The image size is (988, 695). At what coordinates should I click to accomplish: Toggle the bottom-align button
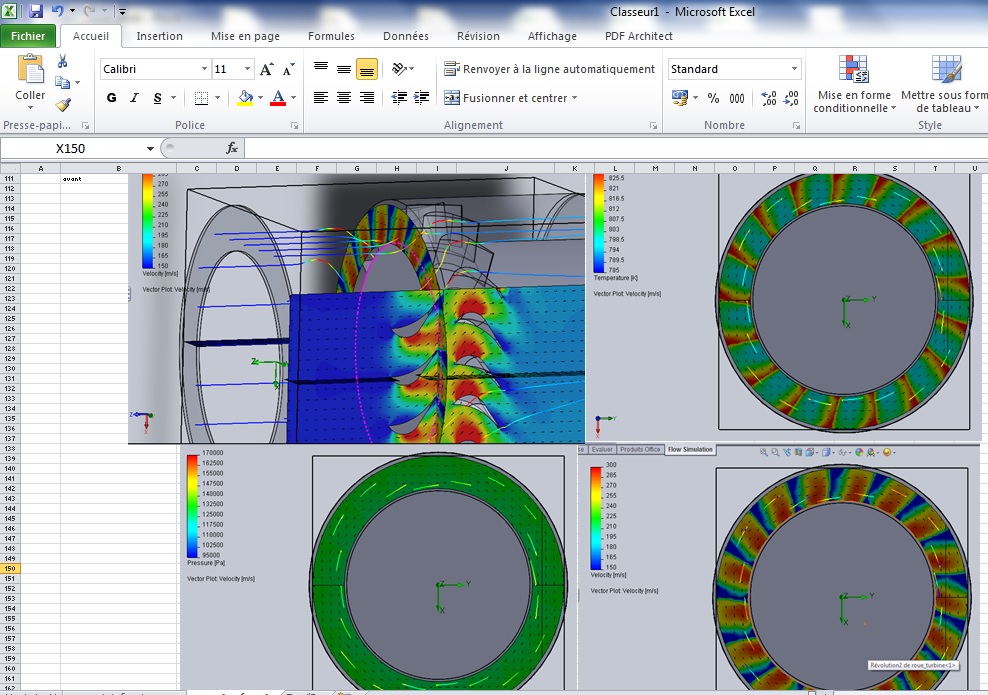coord(367,69)
